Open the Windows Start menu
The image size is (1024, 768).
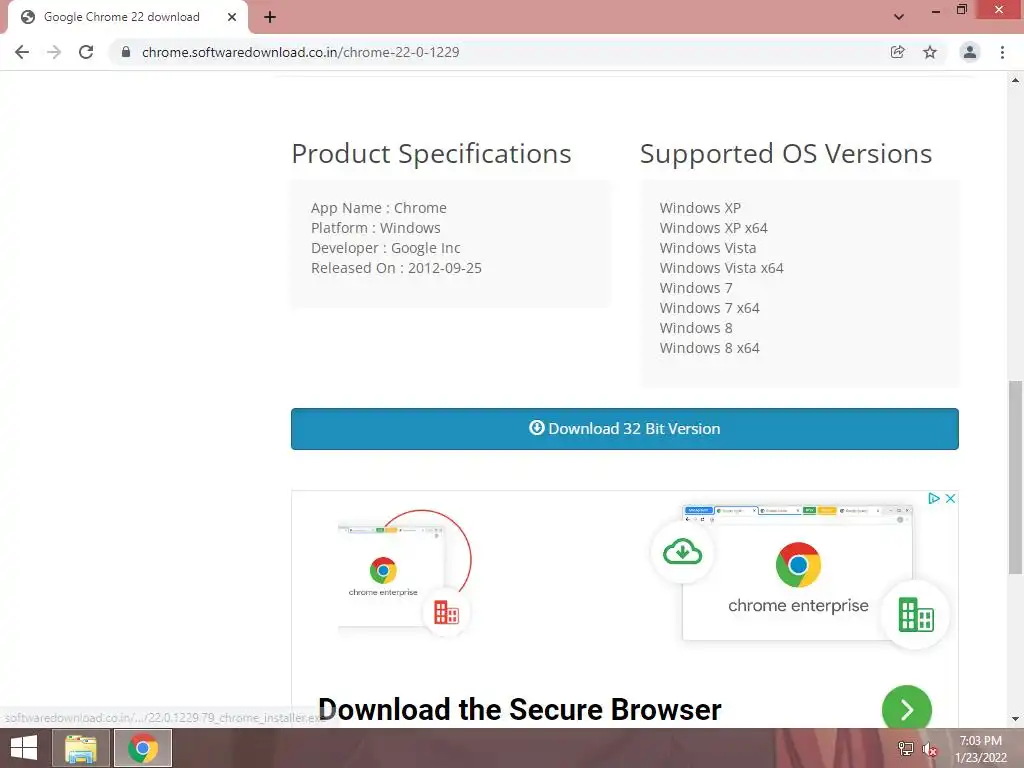pos(24,748)
